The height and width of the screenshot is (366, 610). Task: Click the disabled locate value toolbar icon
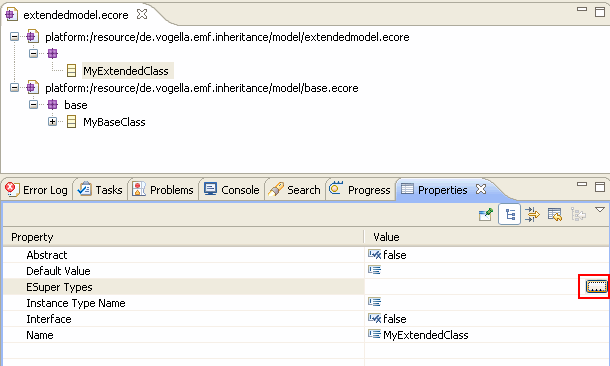point(578,214)
